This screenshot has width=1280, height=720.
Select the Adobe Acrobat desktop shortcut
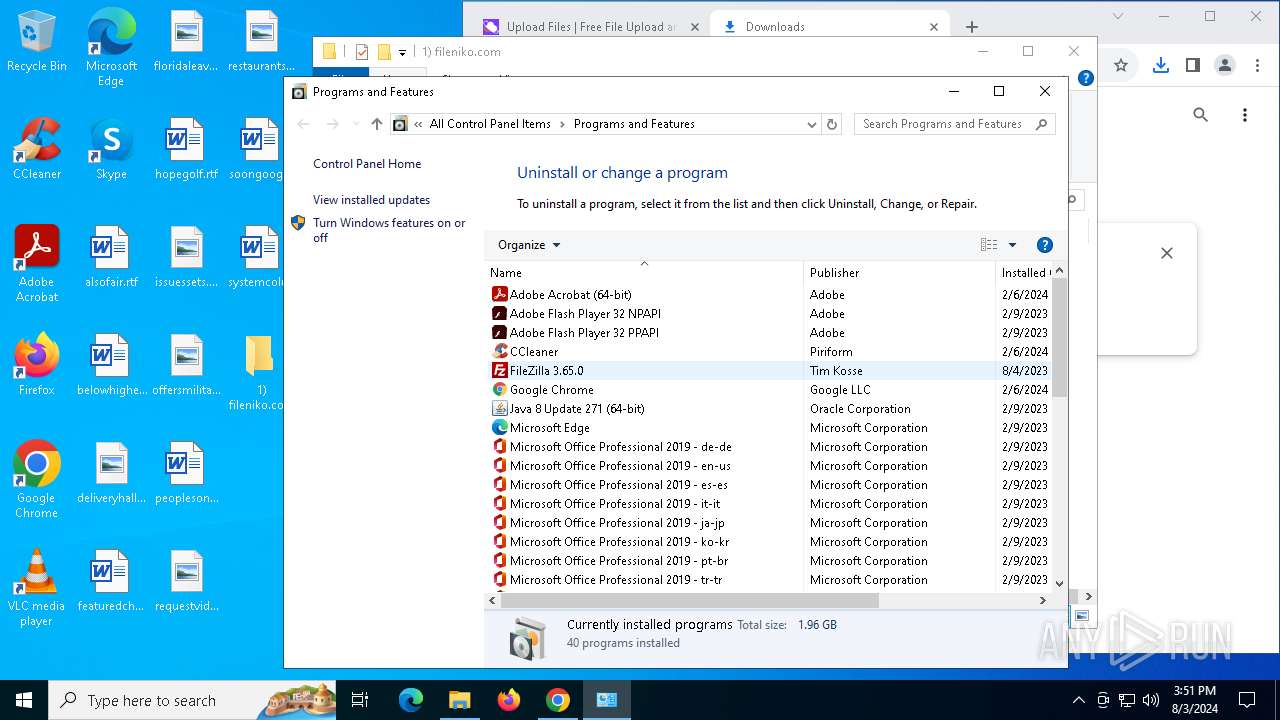37,264
